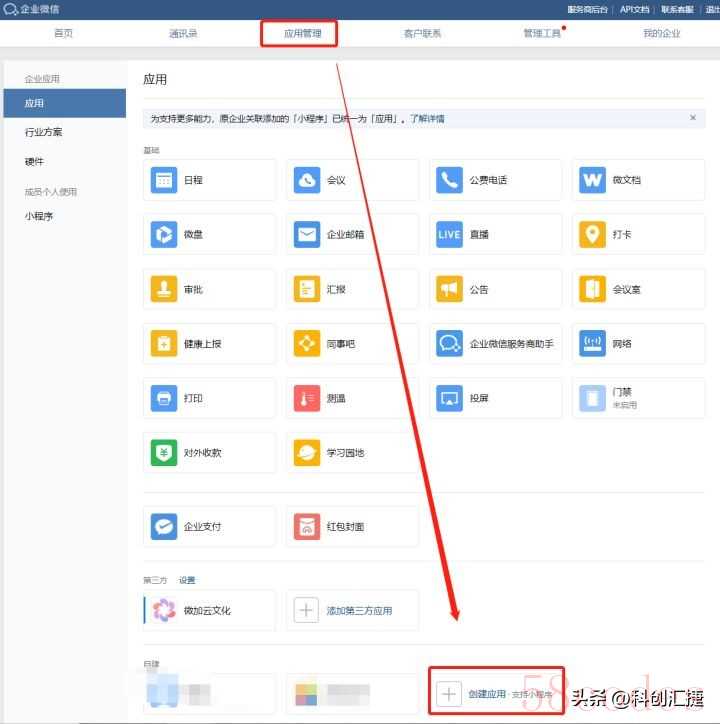Open the 微盘 drive app icon
This screenshot has height=724, width=720.
tap(163, 235)
